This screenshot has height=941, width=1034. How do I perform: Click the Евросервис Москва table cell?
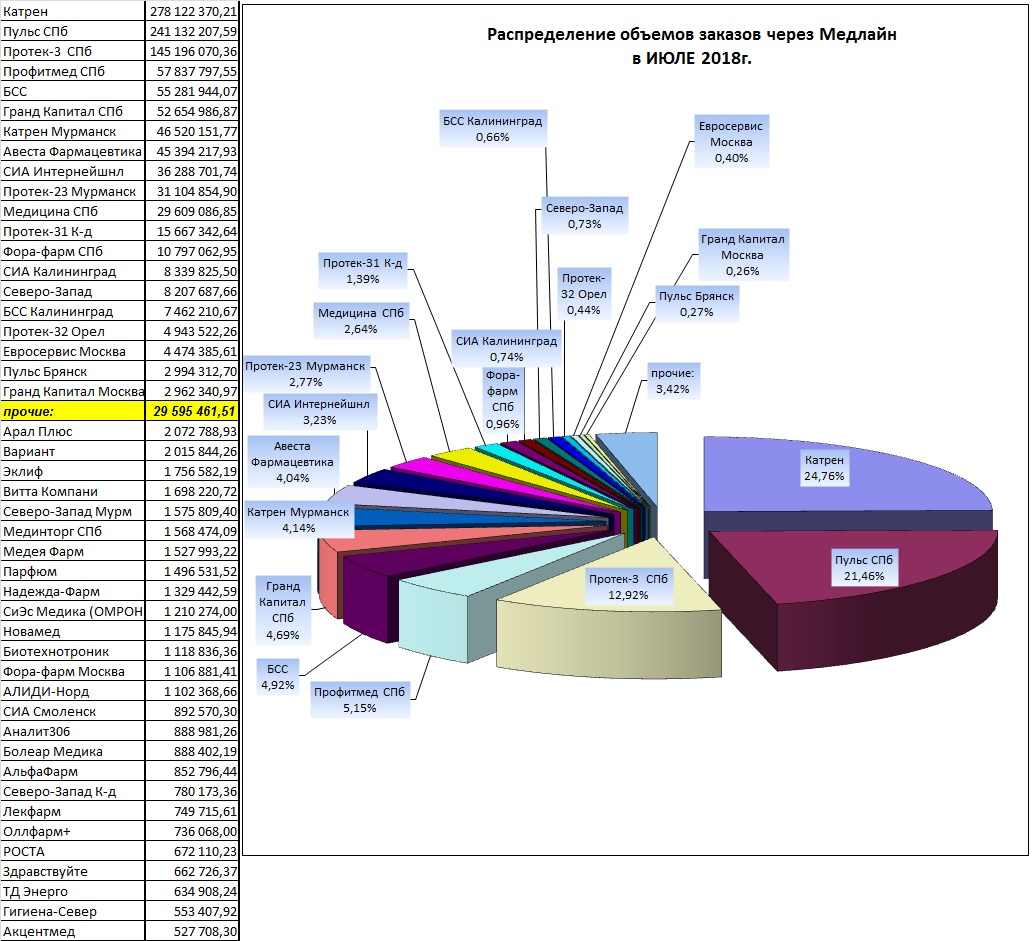(73, 351)
